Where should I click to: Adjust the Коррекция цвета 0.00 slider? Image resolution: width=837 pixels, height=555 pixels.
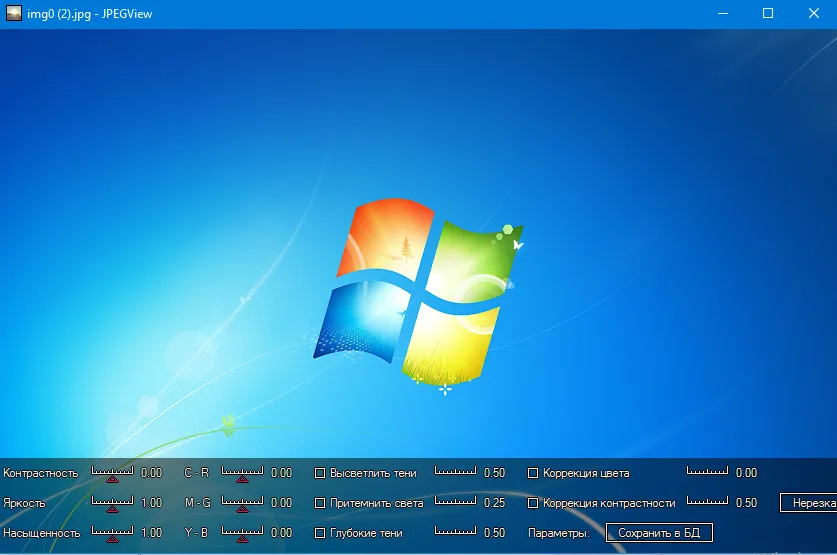[x=707, y=471]
